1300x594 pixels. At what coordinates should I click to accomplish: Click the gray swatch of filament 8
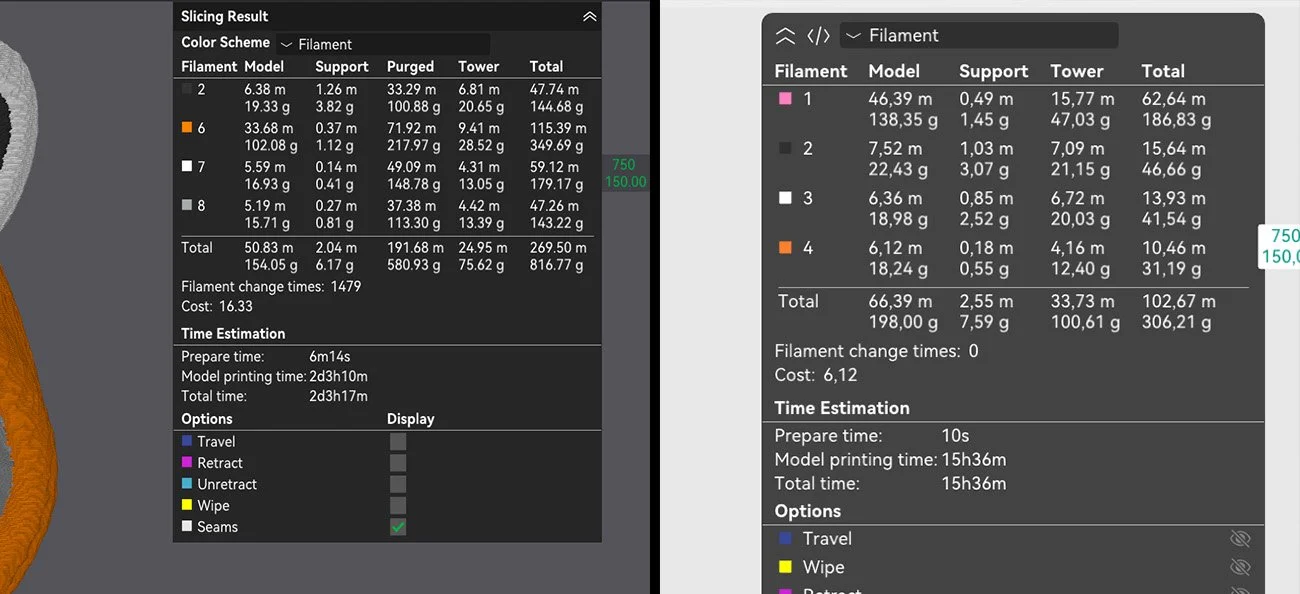(187, 206)
